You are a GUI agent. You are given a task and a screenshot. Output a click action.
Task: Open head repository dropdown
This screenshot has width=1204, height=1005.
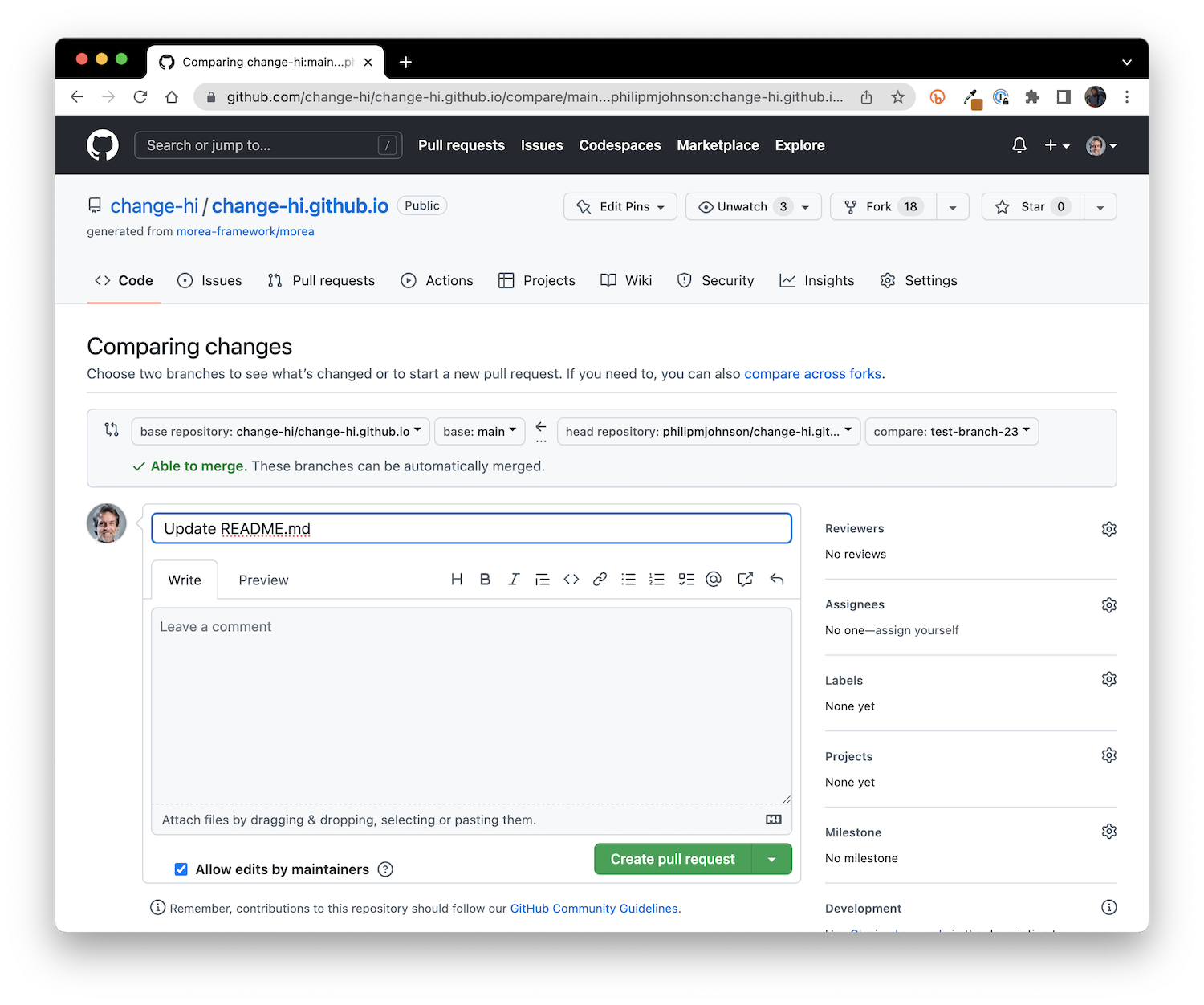click(x=709, y=432)
